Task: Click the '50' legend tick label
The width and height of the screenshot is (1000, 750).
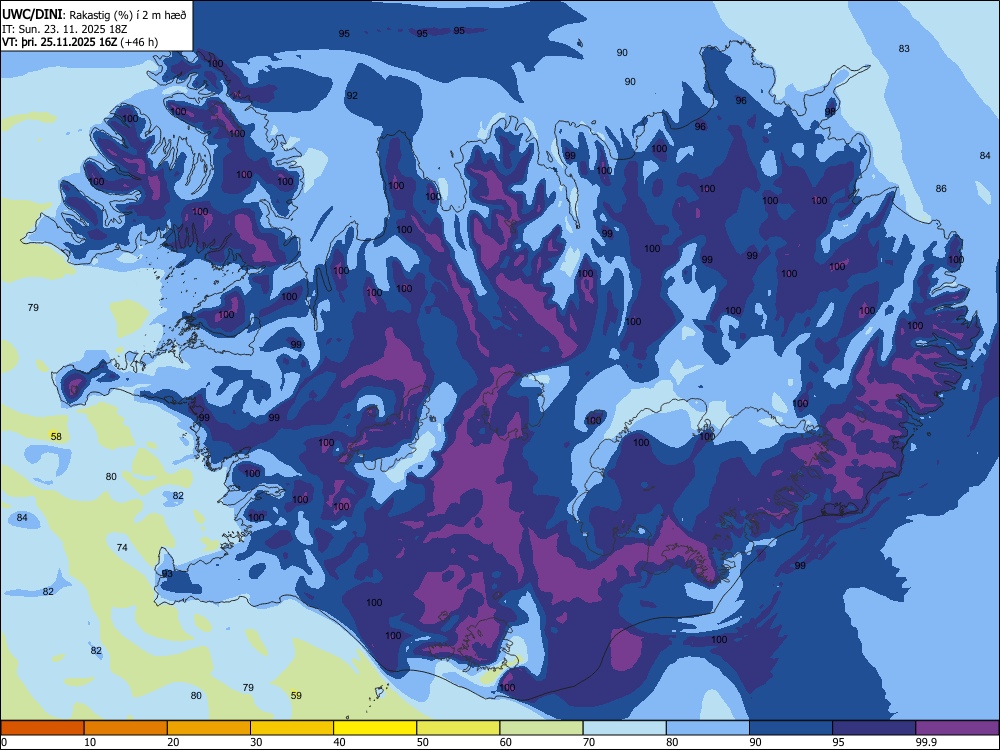Action: (x=422, y=742)
